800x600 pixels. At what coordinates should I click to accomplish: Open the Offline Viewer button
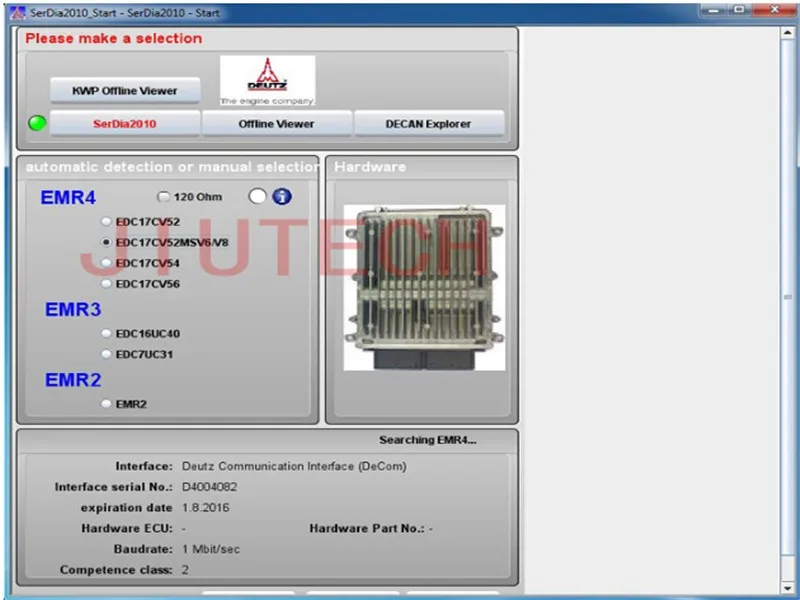pos(277,124)
